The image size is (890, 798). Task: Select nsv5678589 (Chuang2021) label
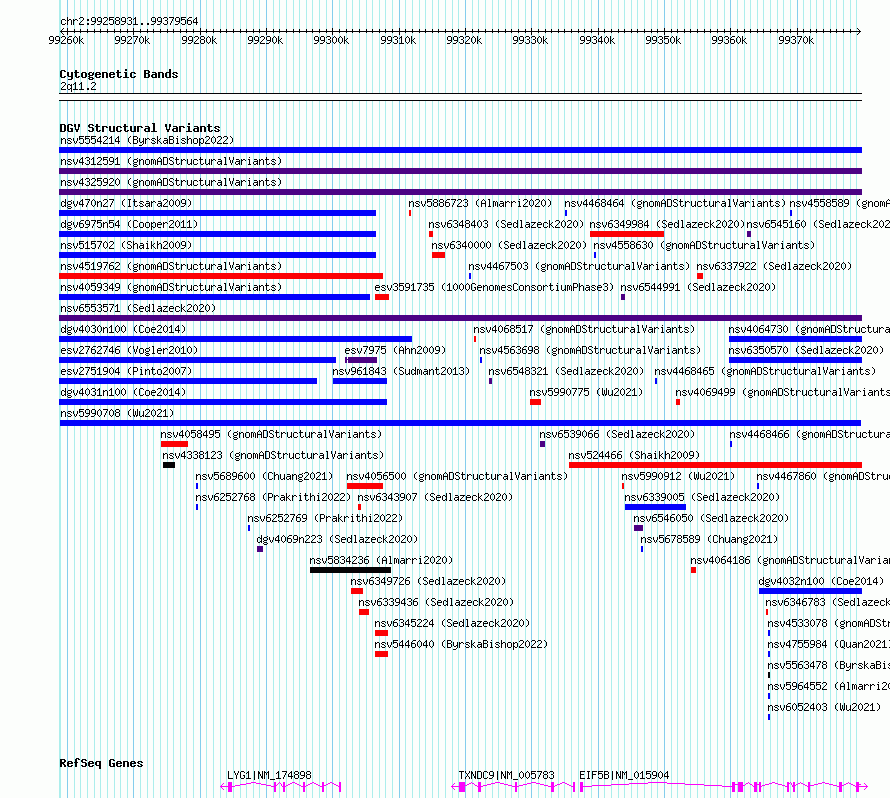click(710, 539)
